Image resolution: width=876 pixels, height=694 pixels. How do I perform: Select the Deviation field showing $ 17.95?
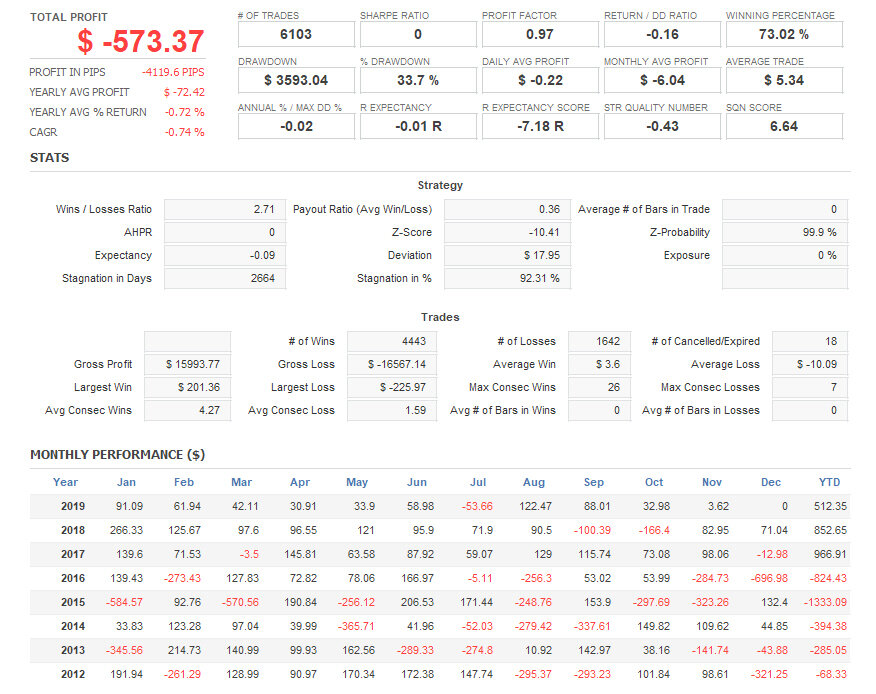point(507,255)
